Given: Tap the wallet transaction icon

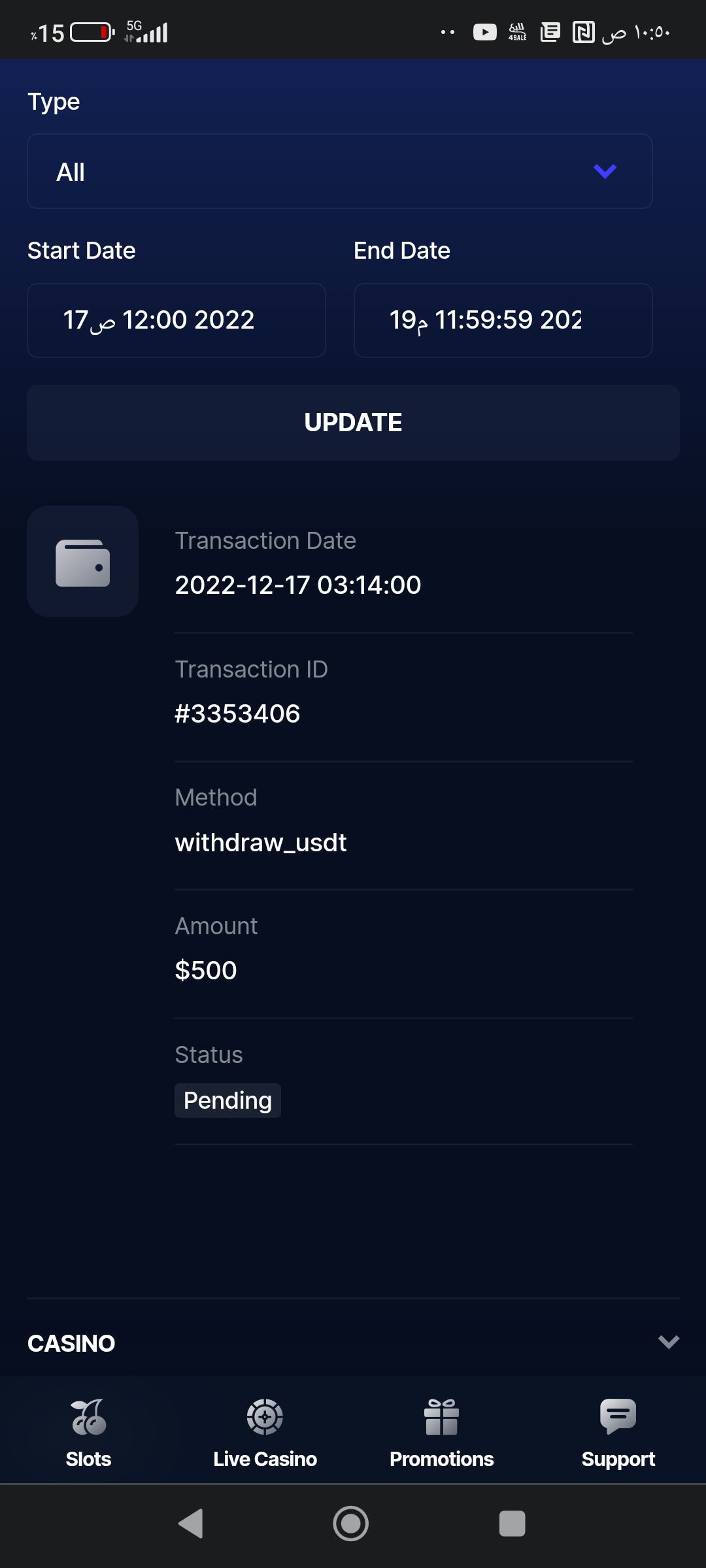Looking at the screenshot, I should (x=82, y=562).
